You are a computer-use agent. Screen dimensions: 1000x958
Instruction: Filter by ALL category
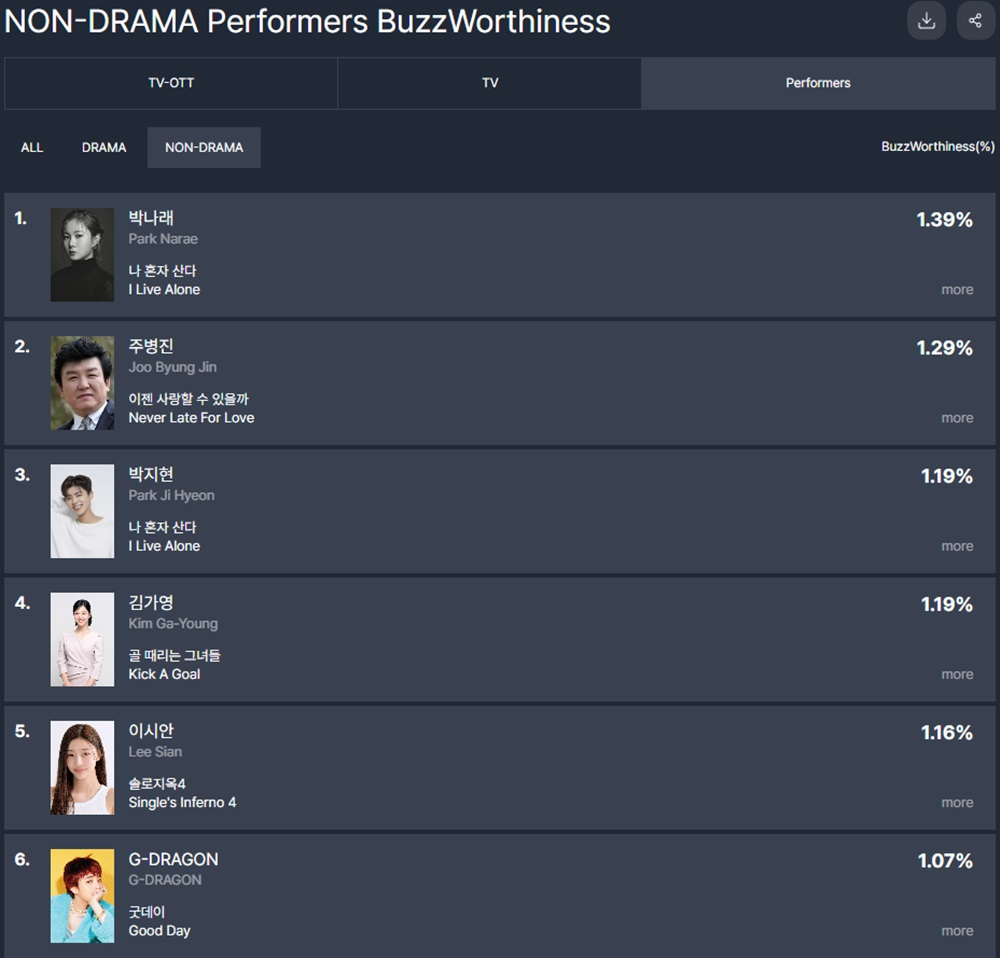click(x=32, y=147)
